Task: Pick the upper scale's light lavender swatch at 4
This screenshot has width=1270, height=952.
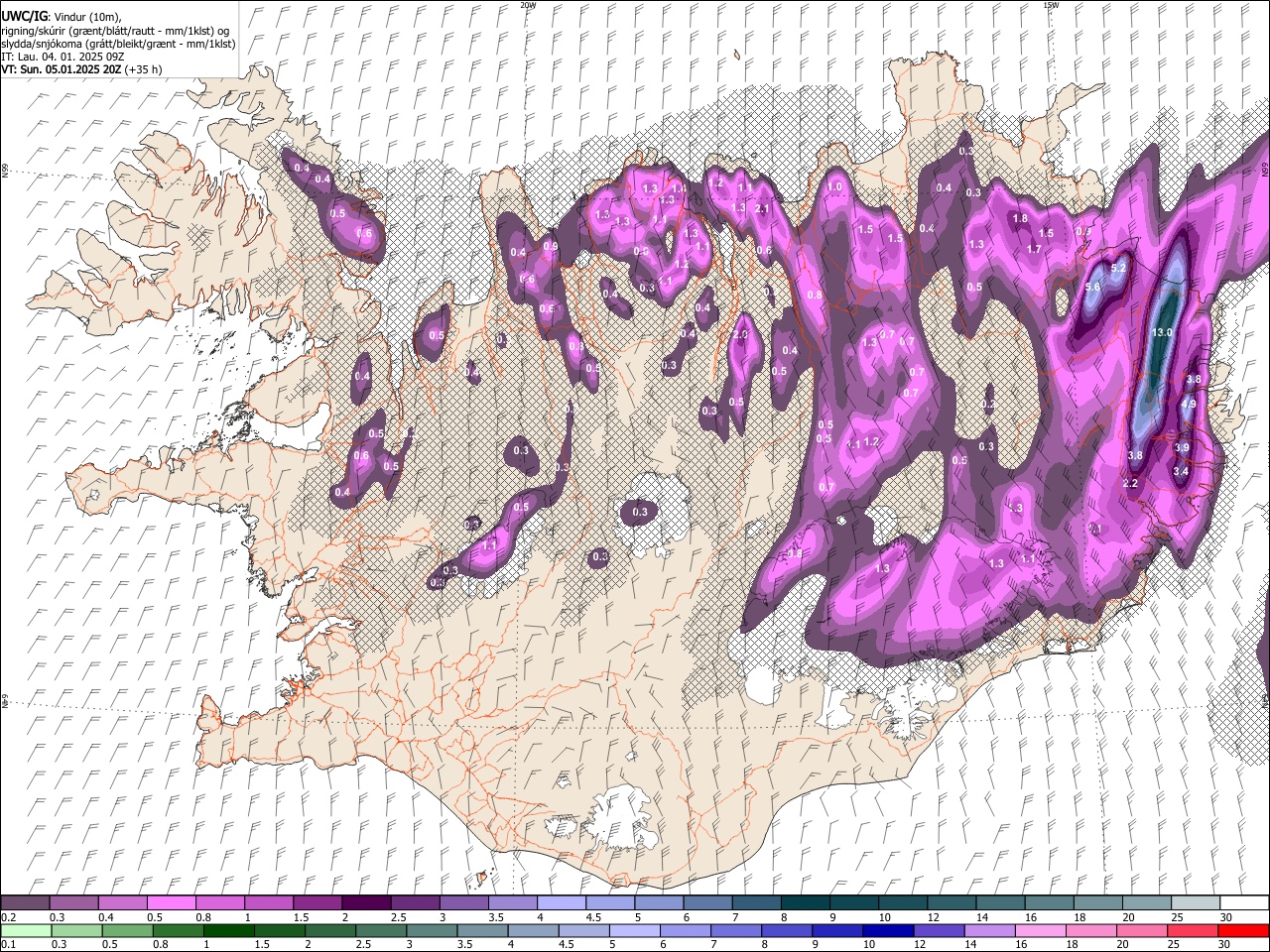Action: point(562,903)
